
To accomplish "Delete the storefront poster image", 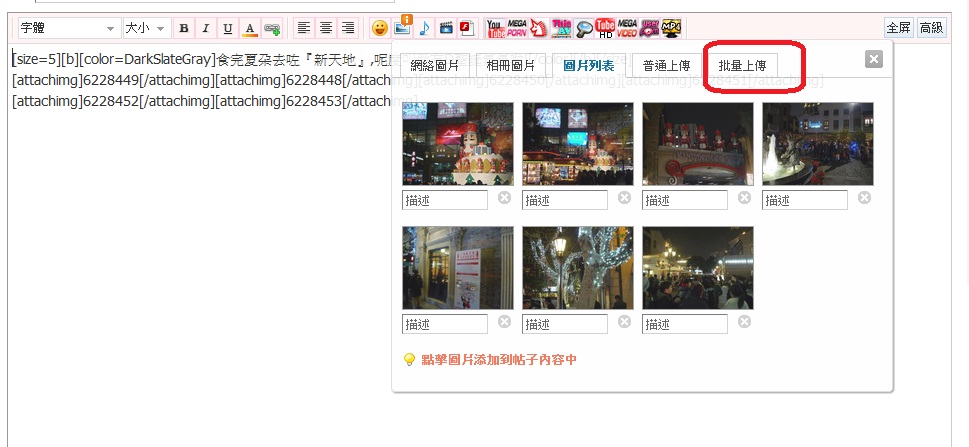I will pyautogui.click(x=505, y=321).
